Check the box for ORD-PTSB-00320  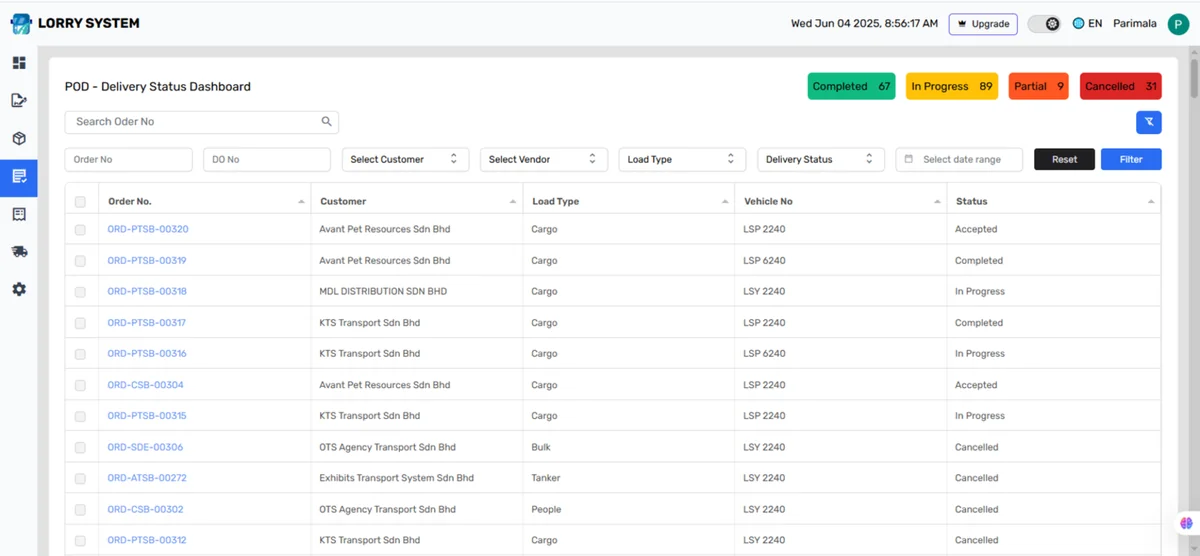80,229
